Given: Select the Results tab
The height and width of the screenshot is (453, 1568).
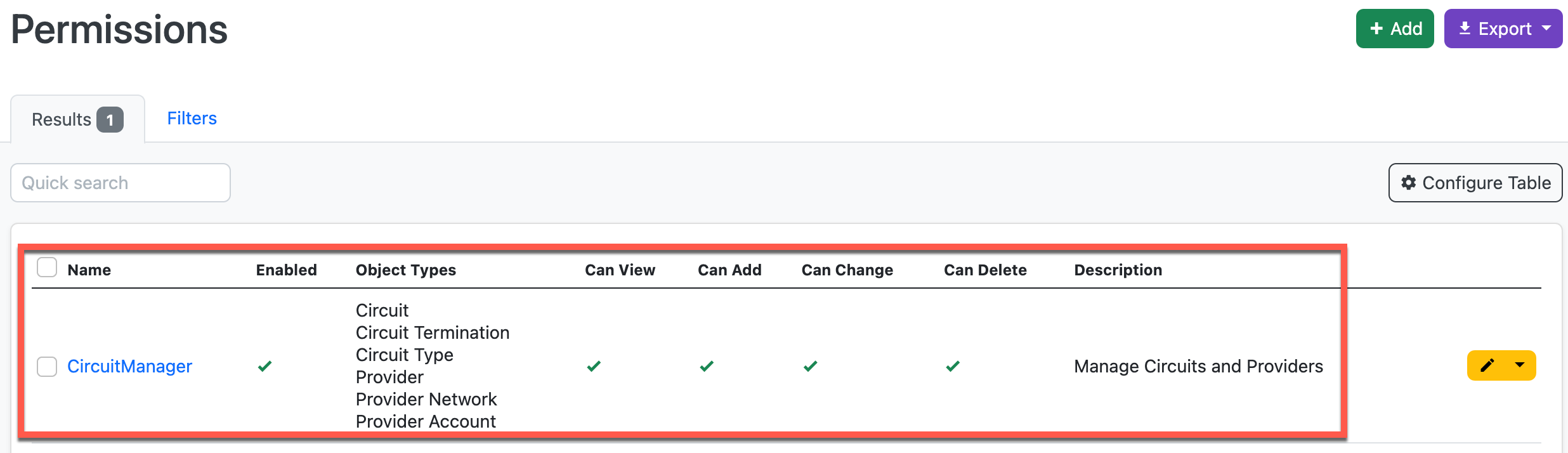Looking at the screenshot, I should click(x=77, y=119).
